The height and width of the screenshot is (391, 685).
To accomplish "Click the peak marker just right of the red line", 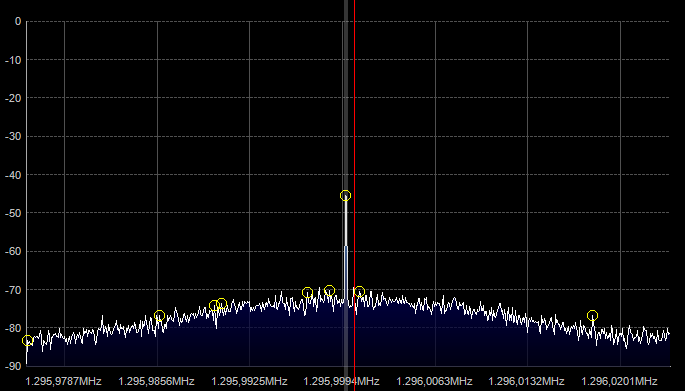I will coord(359,291).
